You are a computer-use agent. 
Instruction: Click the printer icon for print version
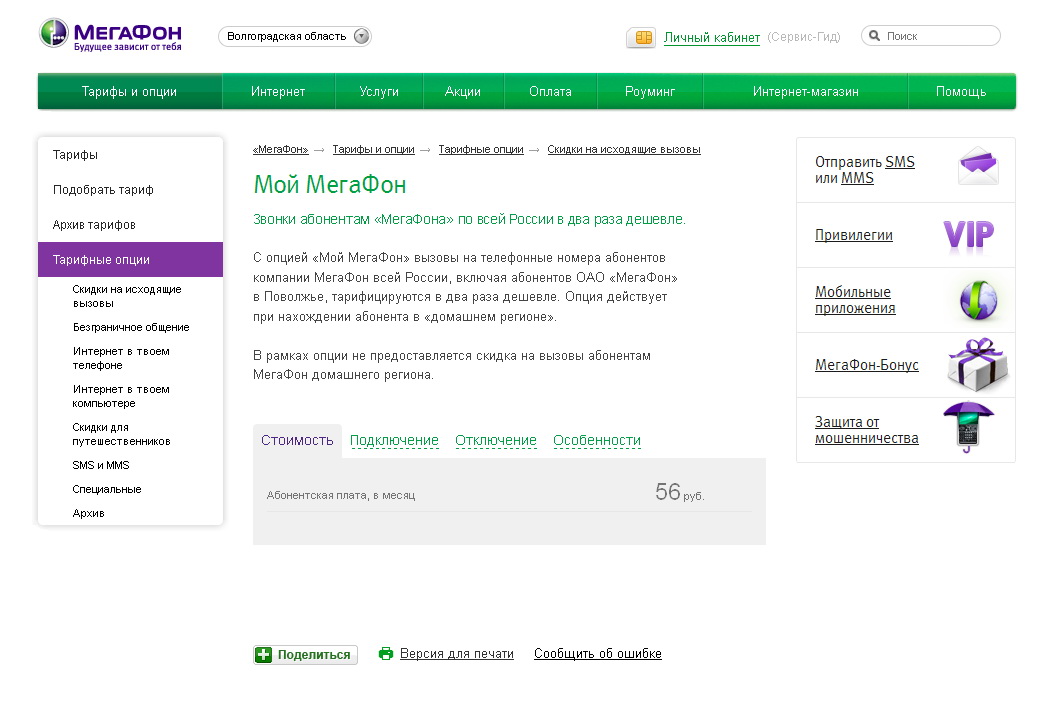point(386,654)
